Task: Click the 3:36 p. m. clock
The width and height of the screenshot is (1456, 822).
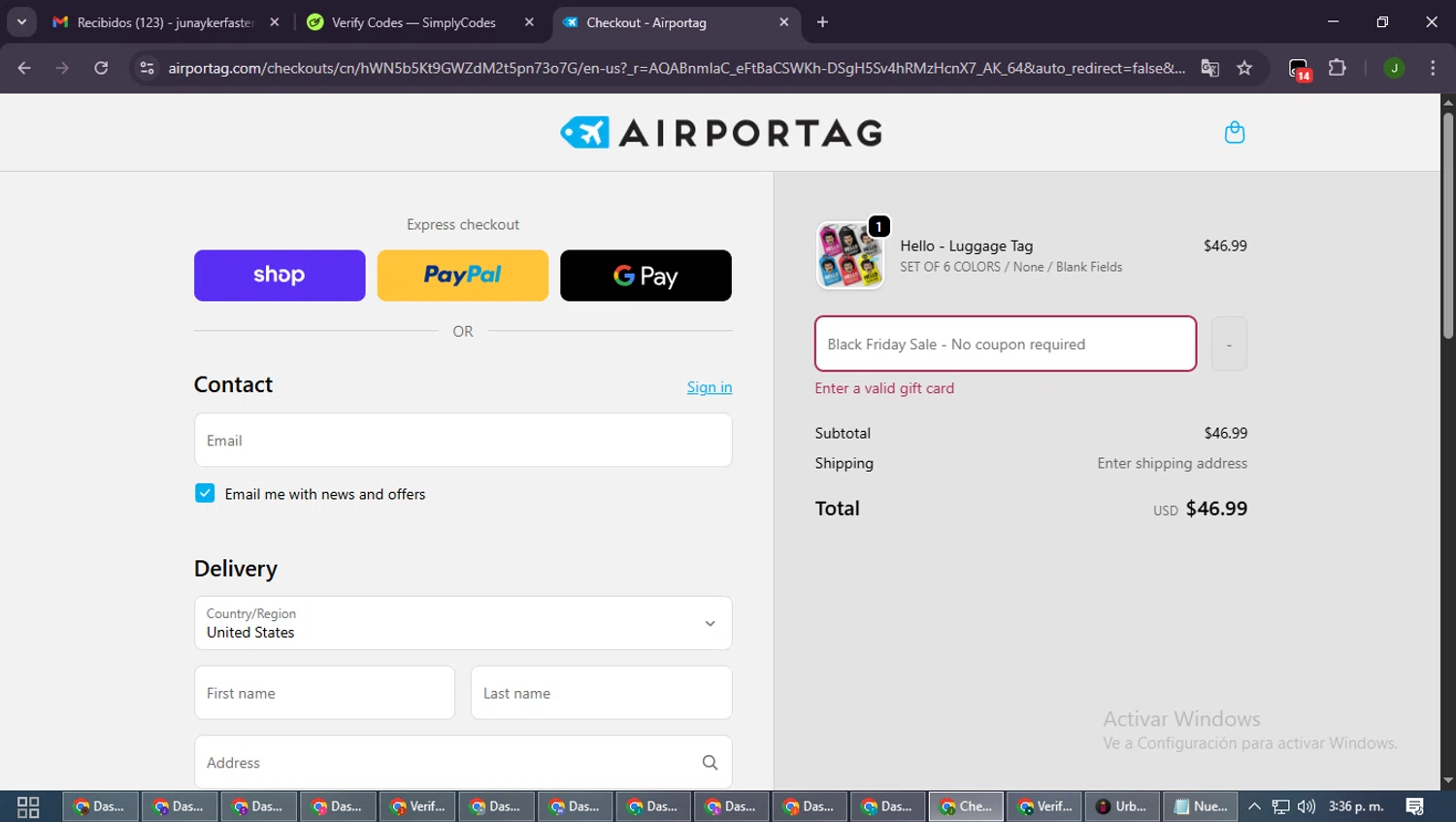Action: (x=1356, y=806)
